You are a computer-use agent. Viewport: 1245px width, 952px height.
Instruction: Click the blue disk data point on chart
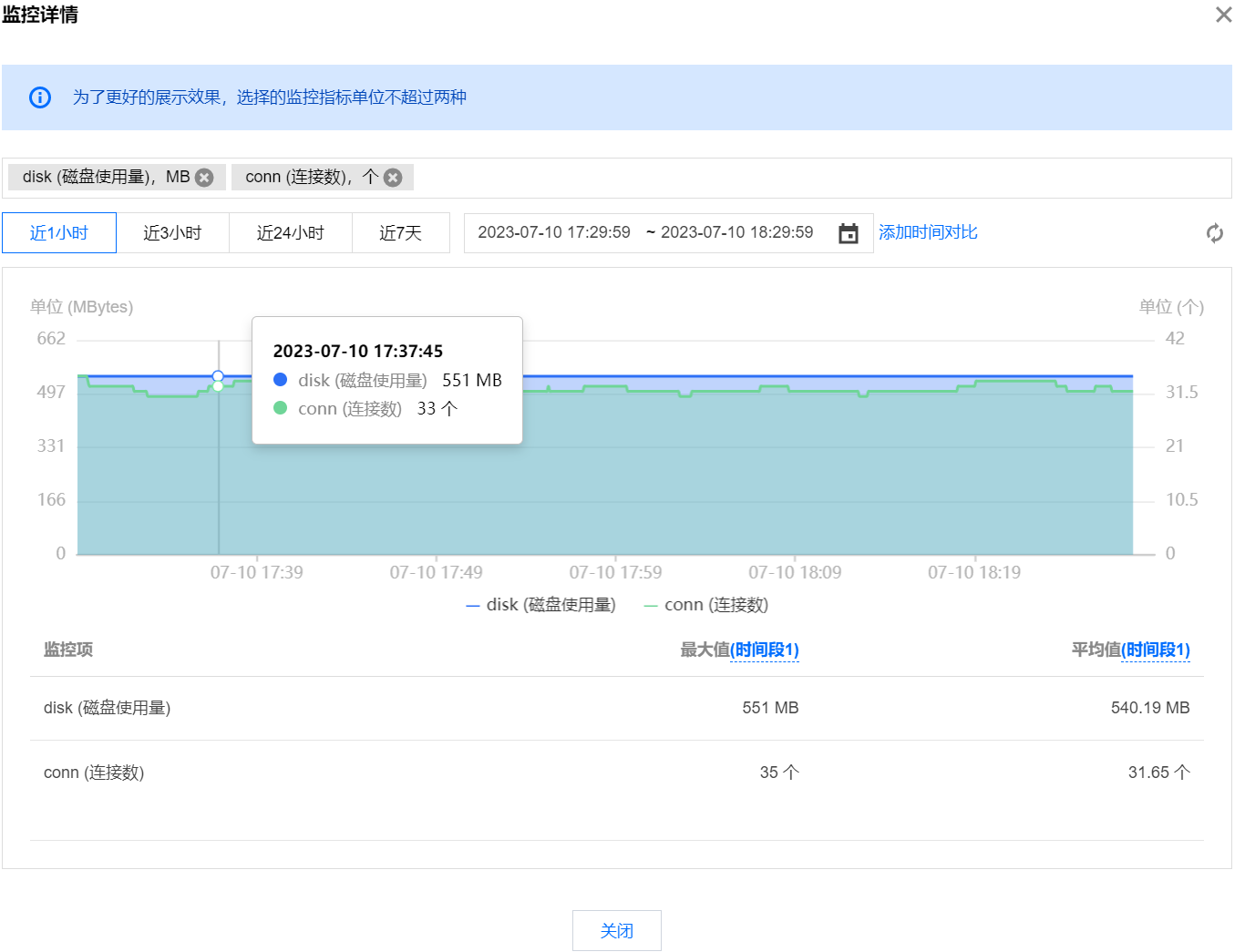tap(218, 376)
